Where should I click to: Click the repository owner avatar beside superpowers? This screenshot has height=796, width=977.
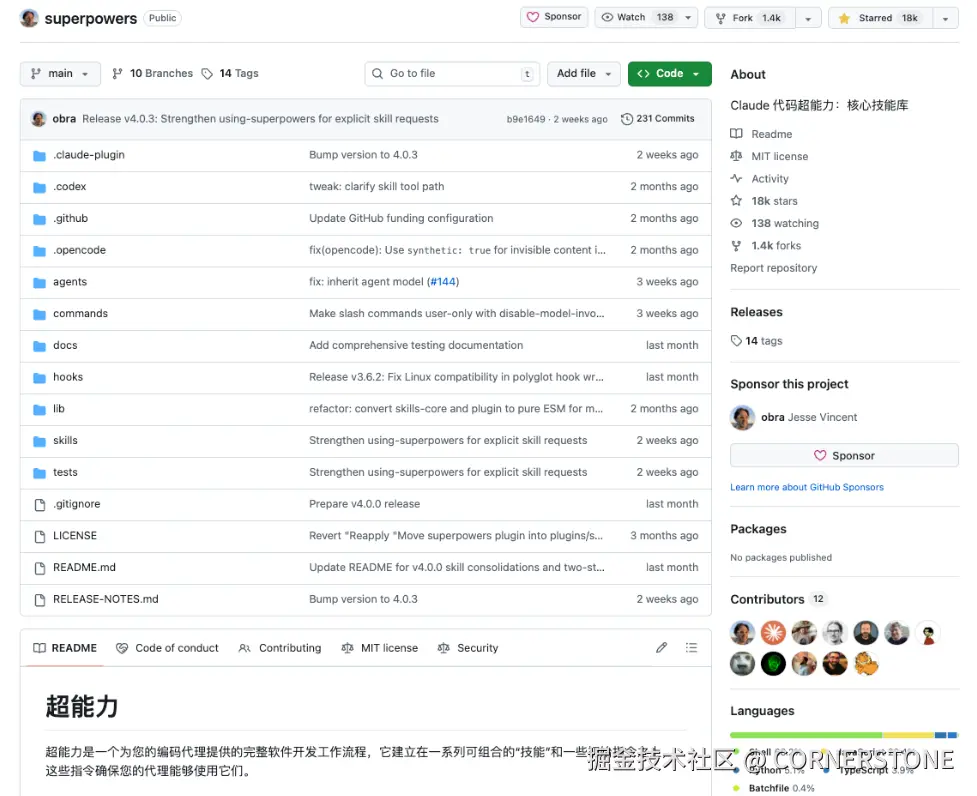point(29,18)
